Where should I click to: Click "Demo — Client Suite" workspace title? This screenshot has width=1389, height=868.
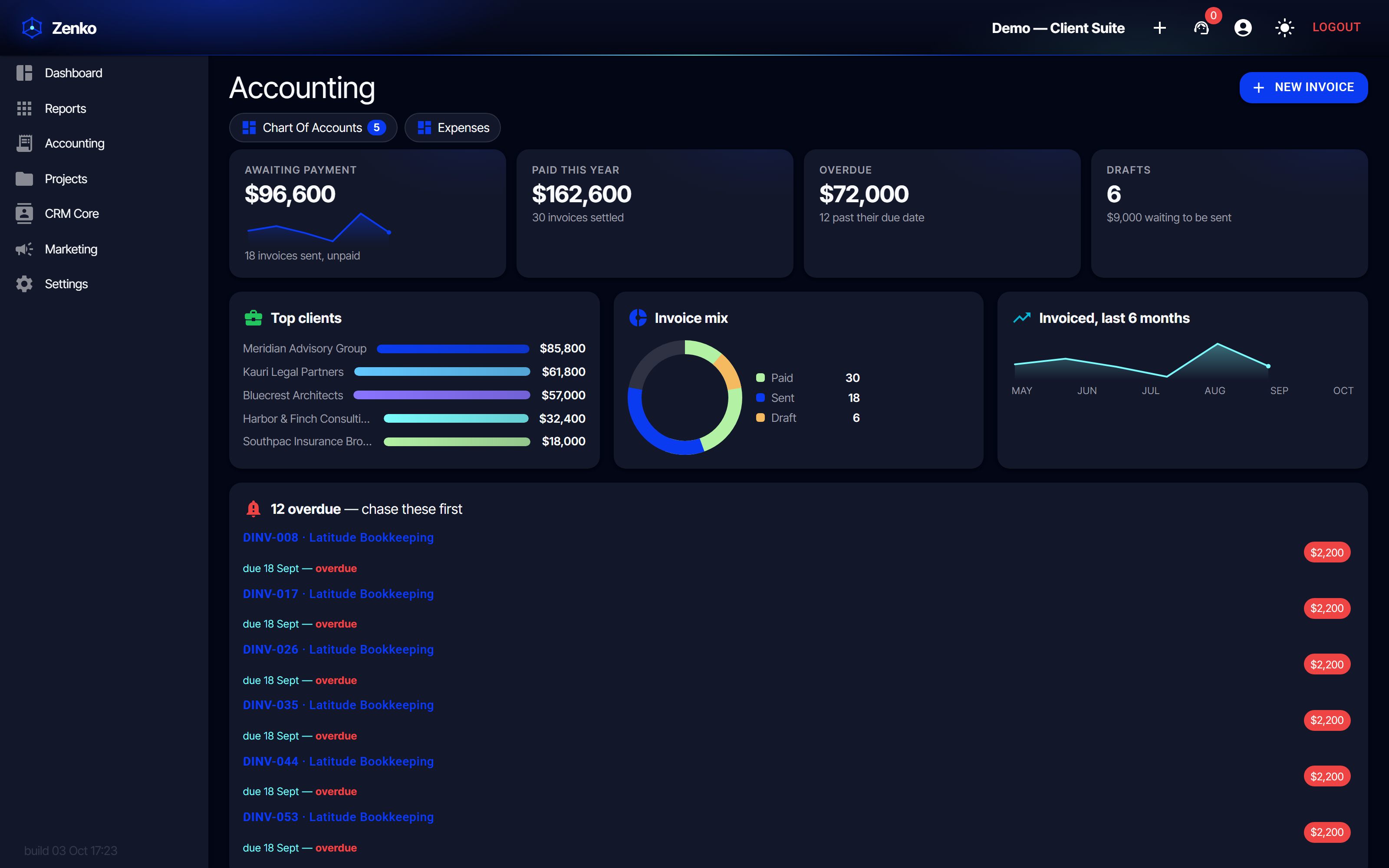pos(1058,27)
